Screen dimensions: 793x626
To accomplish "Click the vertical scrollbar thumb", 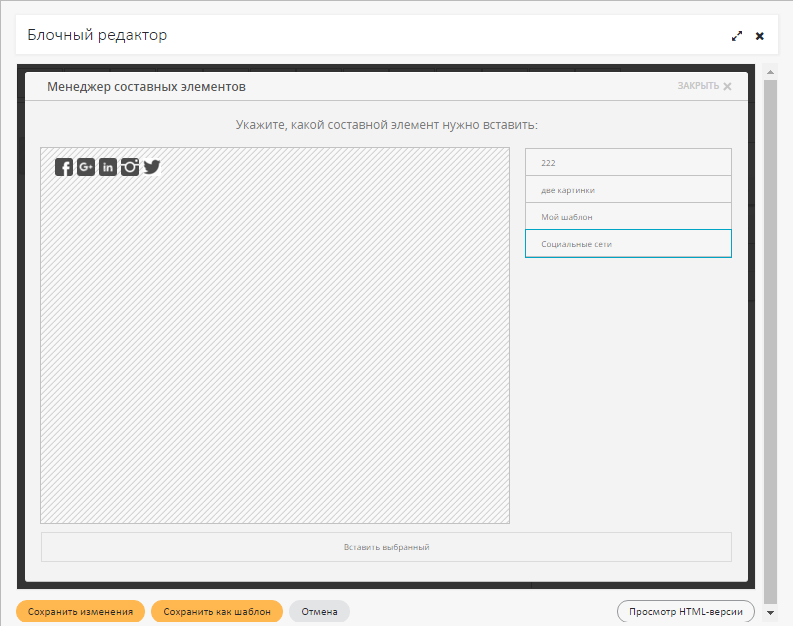I will click(x=770, y=340).
